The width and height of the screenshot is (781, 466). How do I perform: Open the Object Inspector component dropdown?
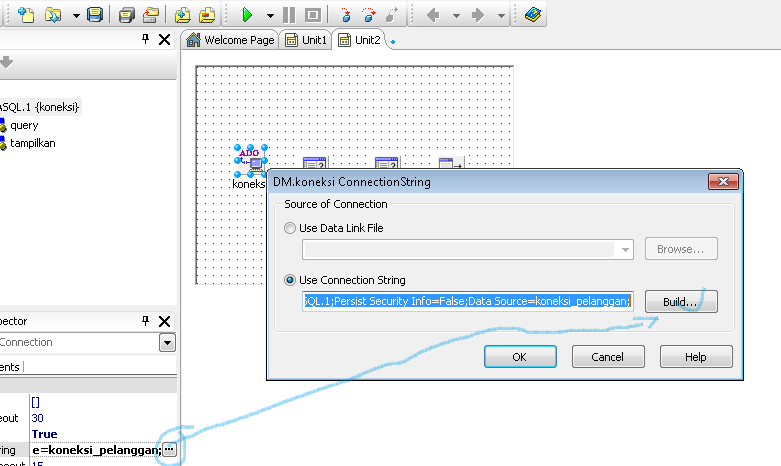pos(167,343)
